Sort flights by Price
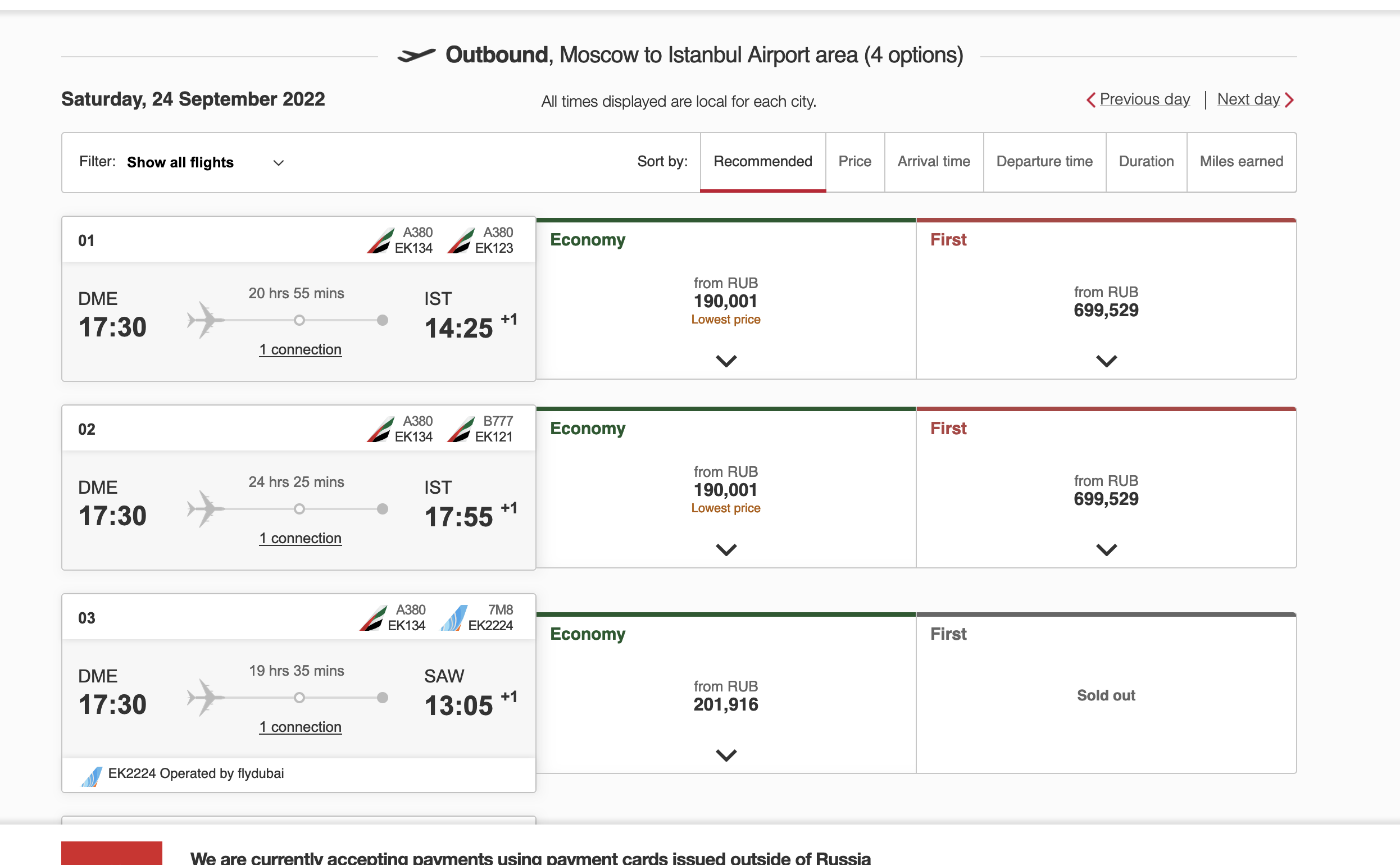The image size is (1400, 865). point(854,162)
